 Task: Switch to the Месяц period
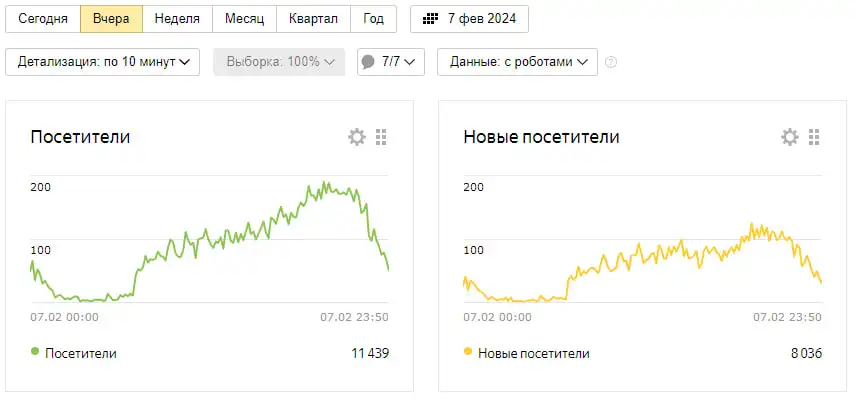pyautogui.click(x=245, y=19)
